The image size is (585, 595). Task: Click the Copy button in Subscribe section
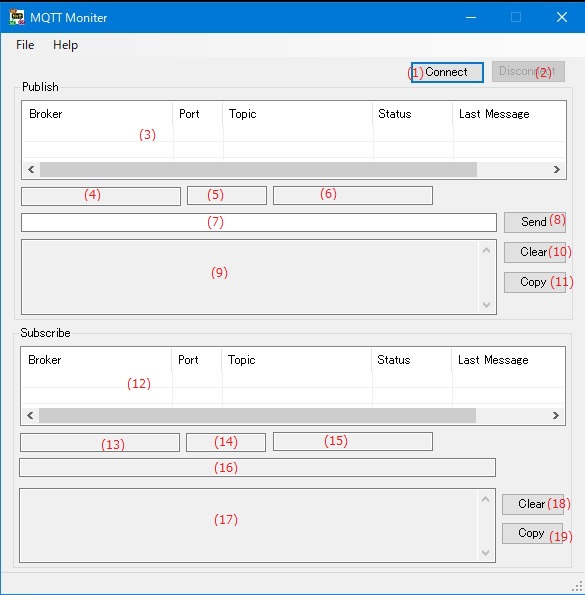point(533,534)
